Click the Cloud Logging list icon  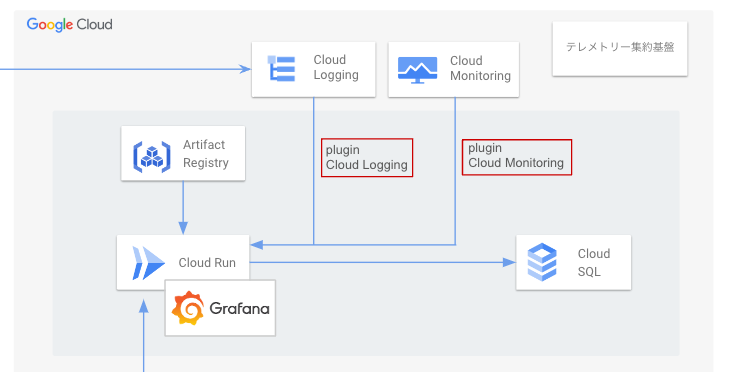point(281,69)
